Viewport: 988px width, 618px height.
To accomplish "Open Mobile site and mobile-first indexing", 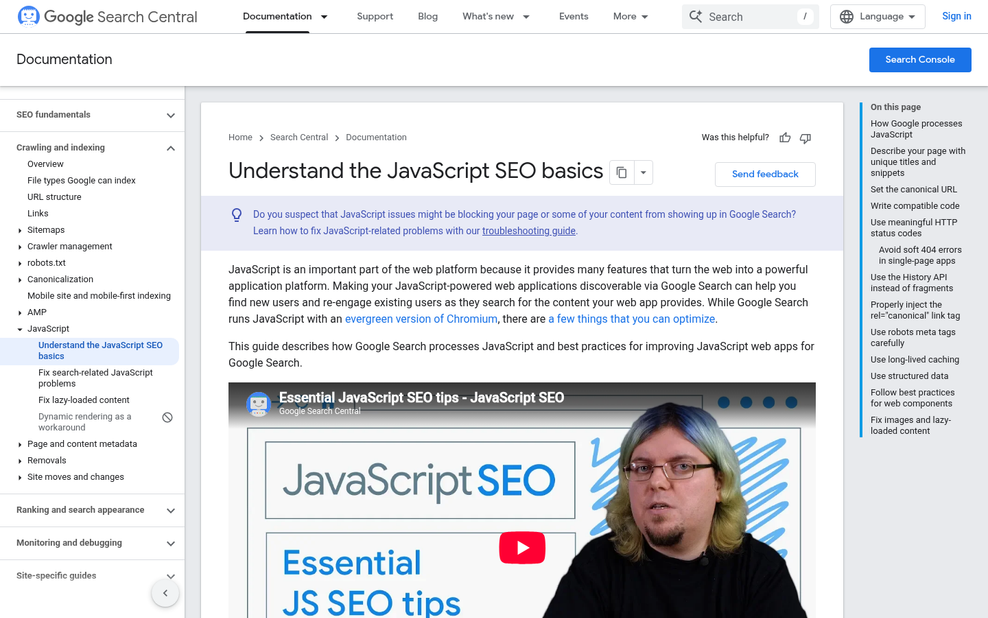I will pyautogui.click(x=99, y=295).
